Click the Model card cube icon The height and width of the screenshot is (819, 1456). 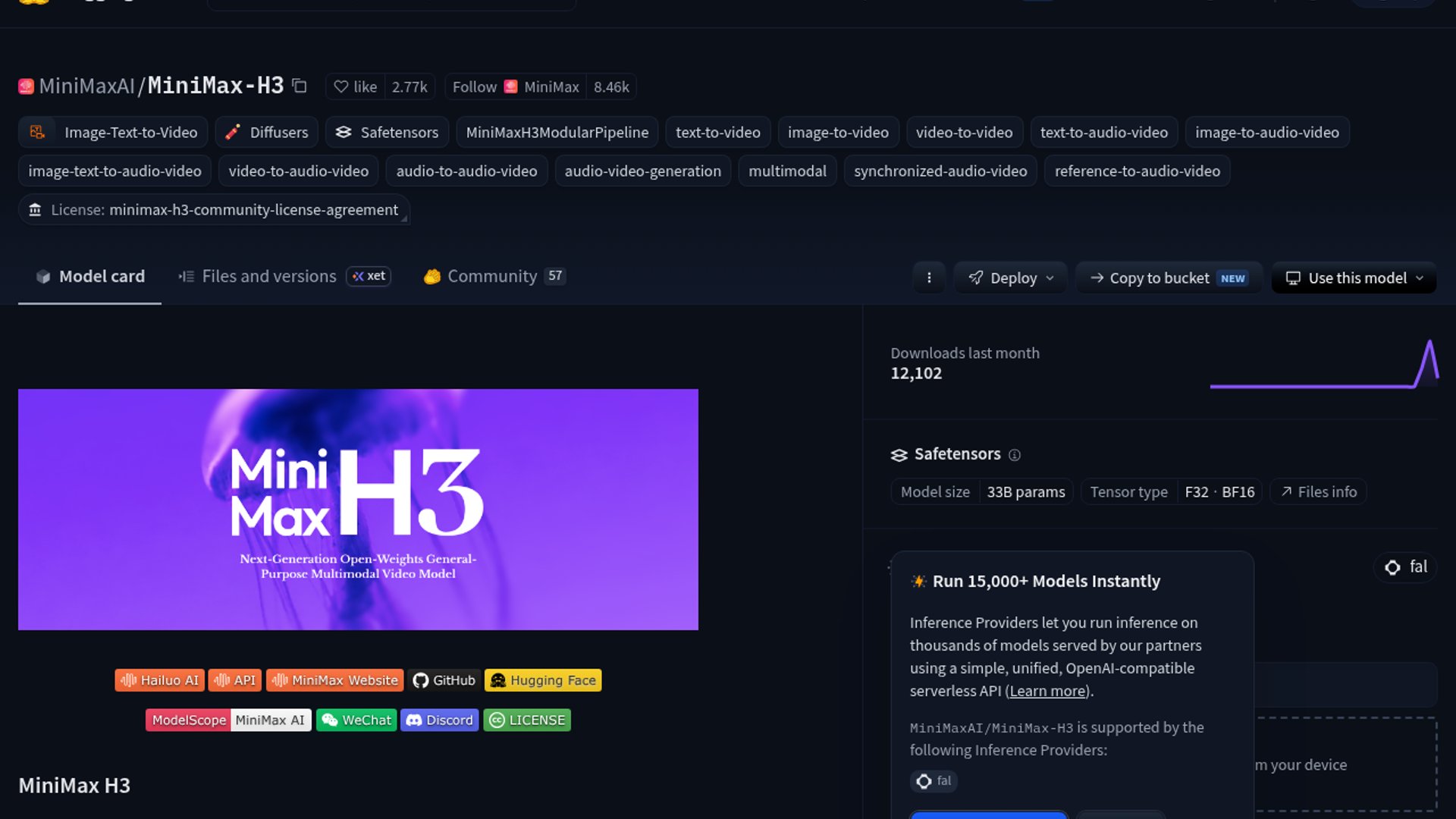[43, 277]
